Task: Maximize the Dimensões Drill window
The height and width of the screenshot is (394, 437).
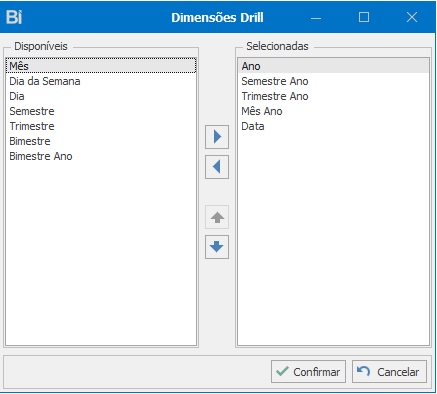Action: [x=364, y=17]
